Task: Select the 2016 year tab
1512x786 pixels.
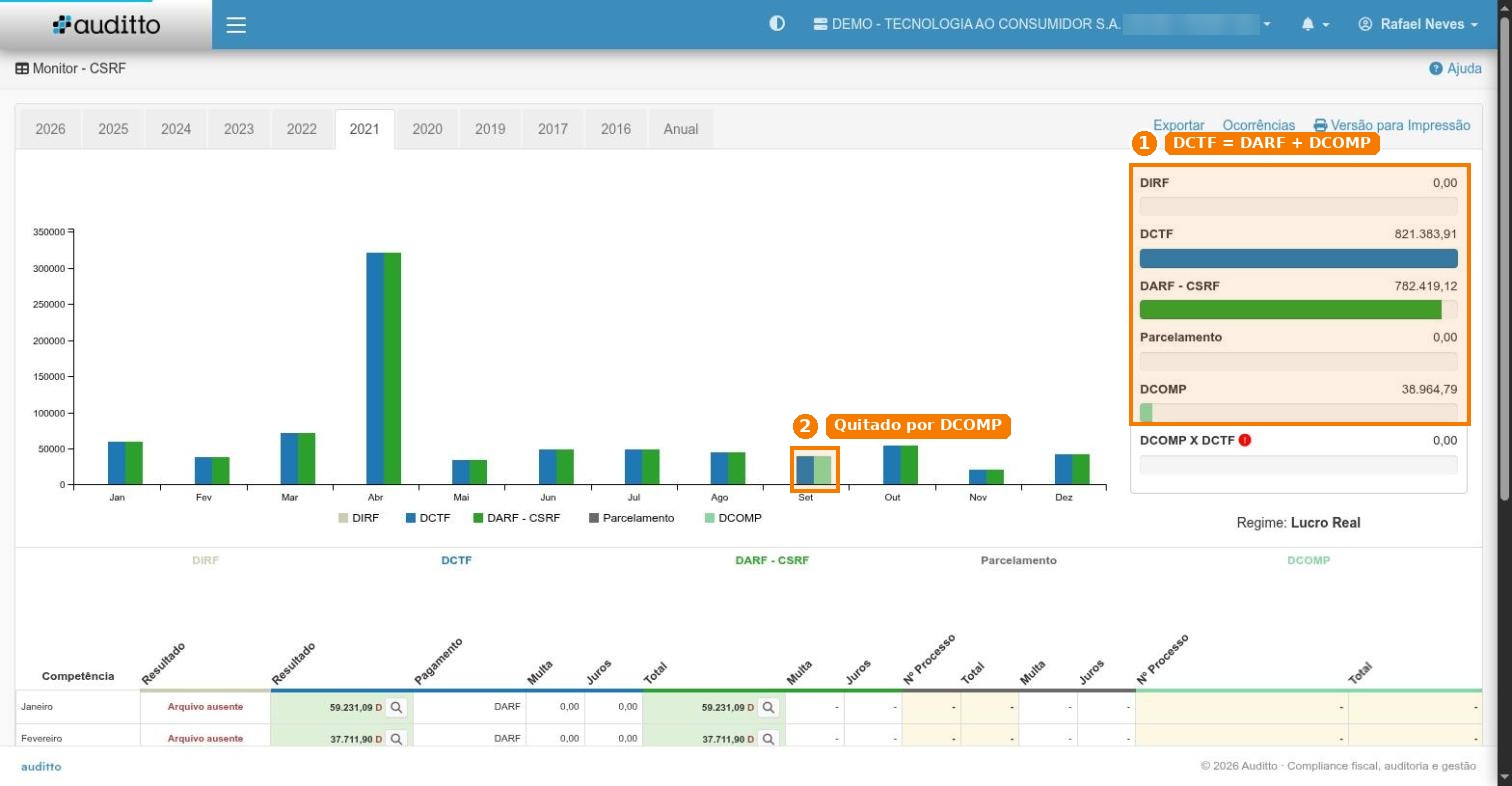Action: [x=615, y=129]
